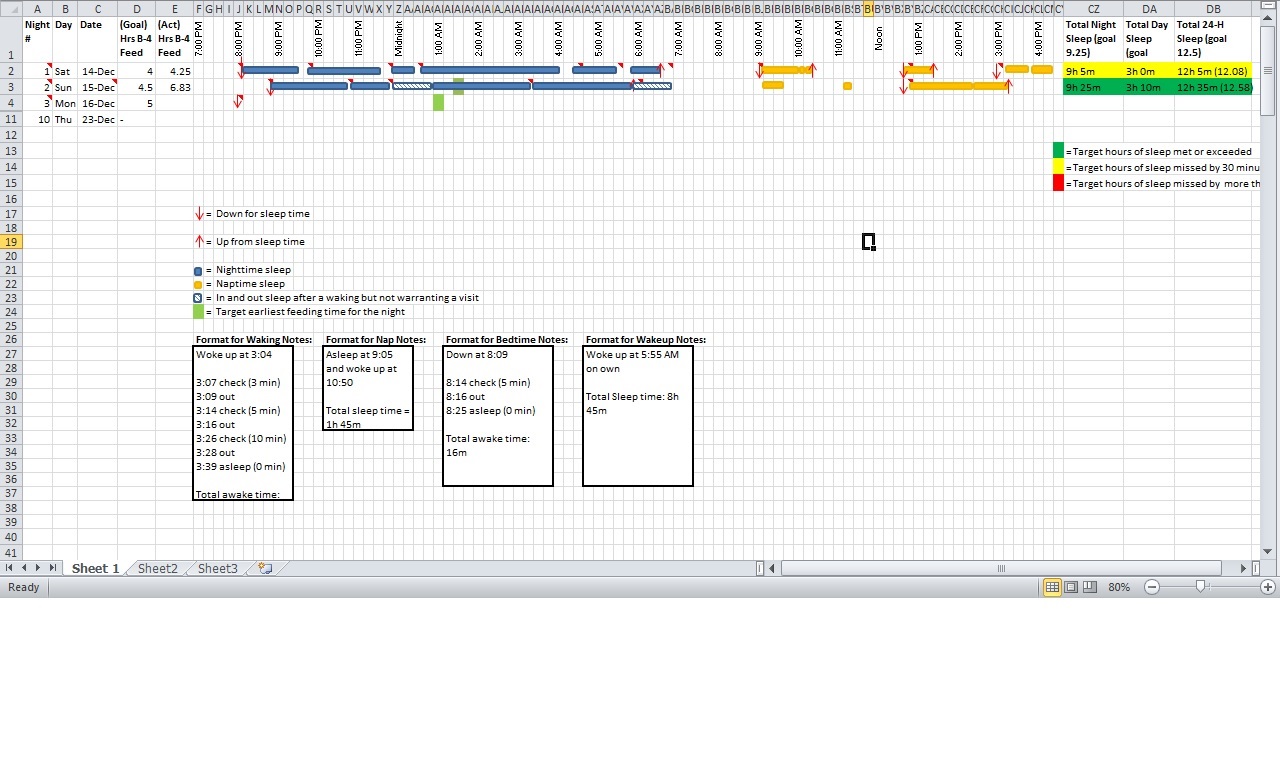Switch to Normal view in status bar

point(1052,587)
